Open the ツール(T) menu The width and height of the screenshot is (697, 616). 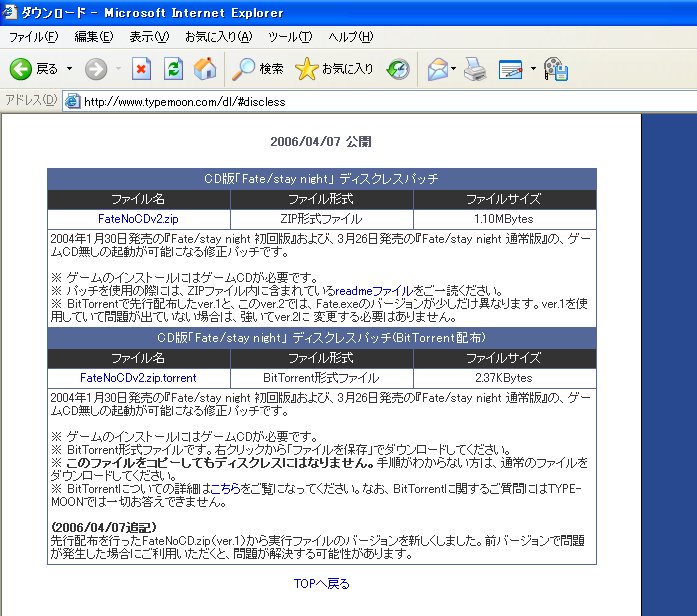click(x=290, y=37)
